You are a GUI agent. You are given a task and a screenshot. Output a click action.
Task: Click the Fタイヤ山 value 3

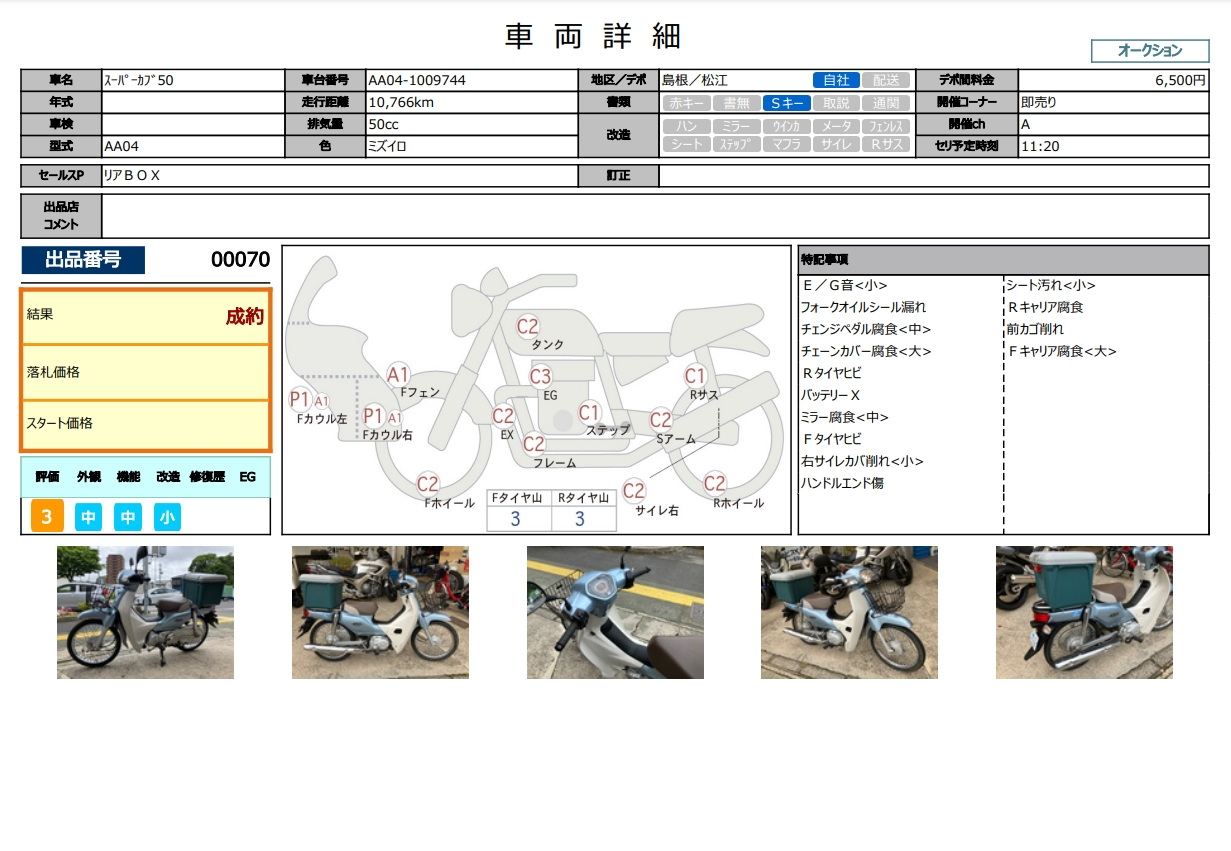515,519
